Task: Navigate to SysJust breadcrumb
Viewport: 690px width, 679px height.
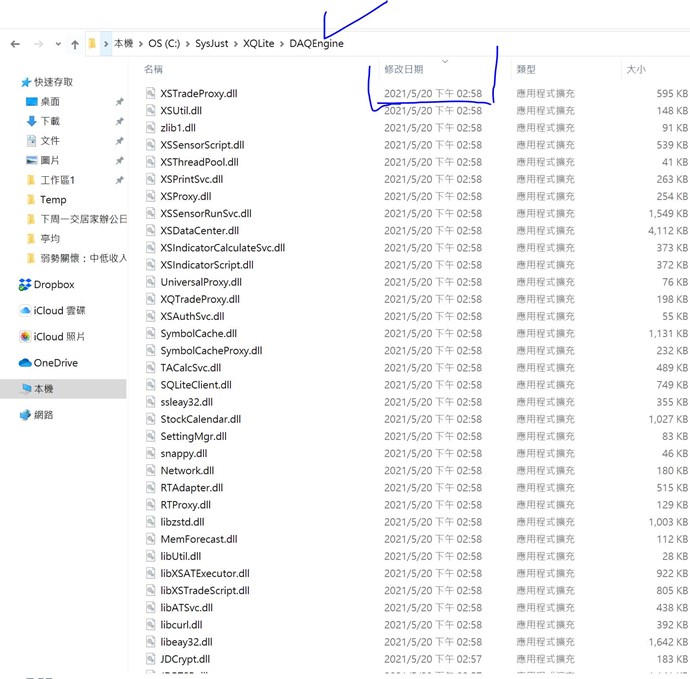Action: point(212,44)
